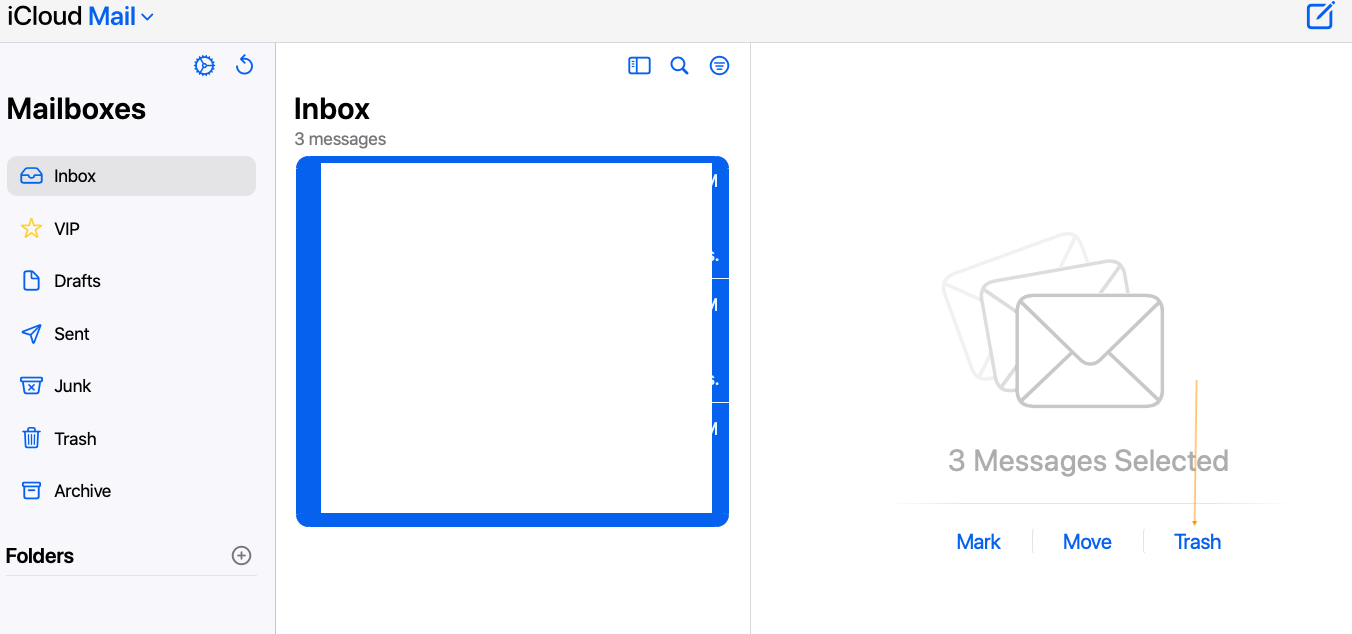Viewport: 1352px width, 634px height.
Task: Compose a new message with pencil icon
Action: pos(1320,16)
